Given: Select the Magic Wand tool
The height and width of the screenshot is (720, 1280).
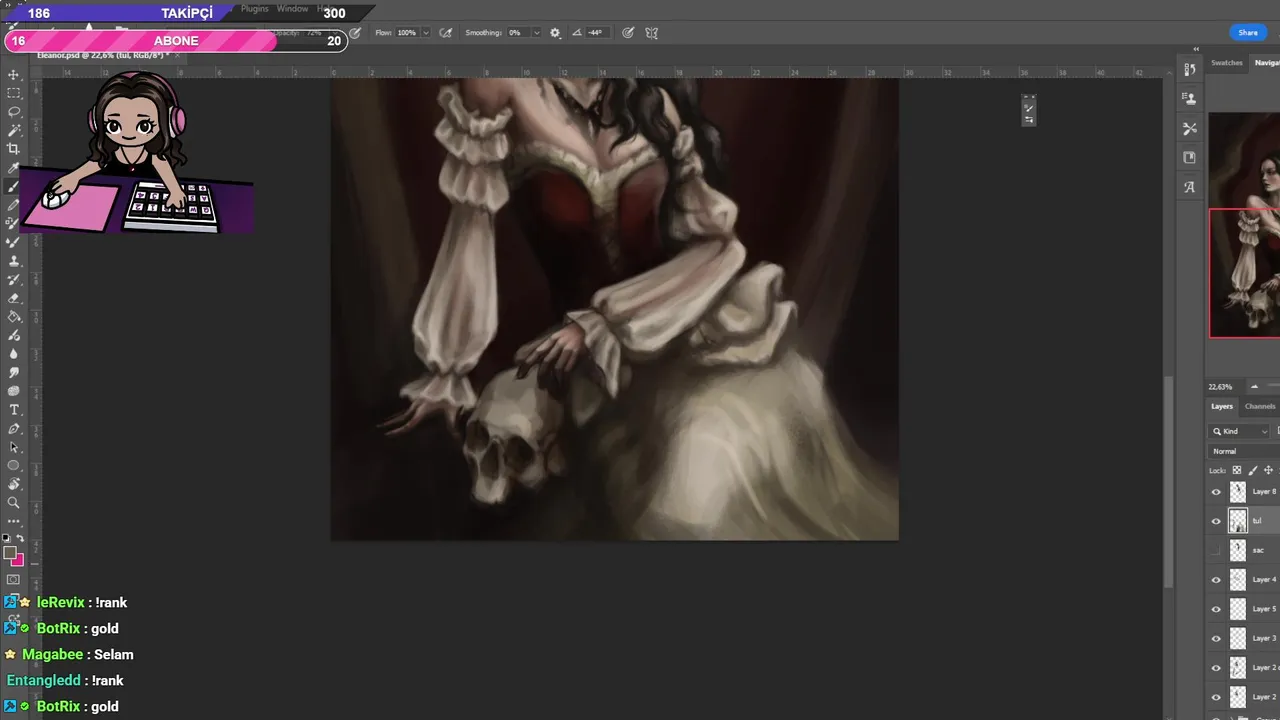Looking at the screenshot, I should tap(14, 130).
